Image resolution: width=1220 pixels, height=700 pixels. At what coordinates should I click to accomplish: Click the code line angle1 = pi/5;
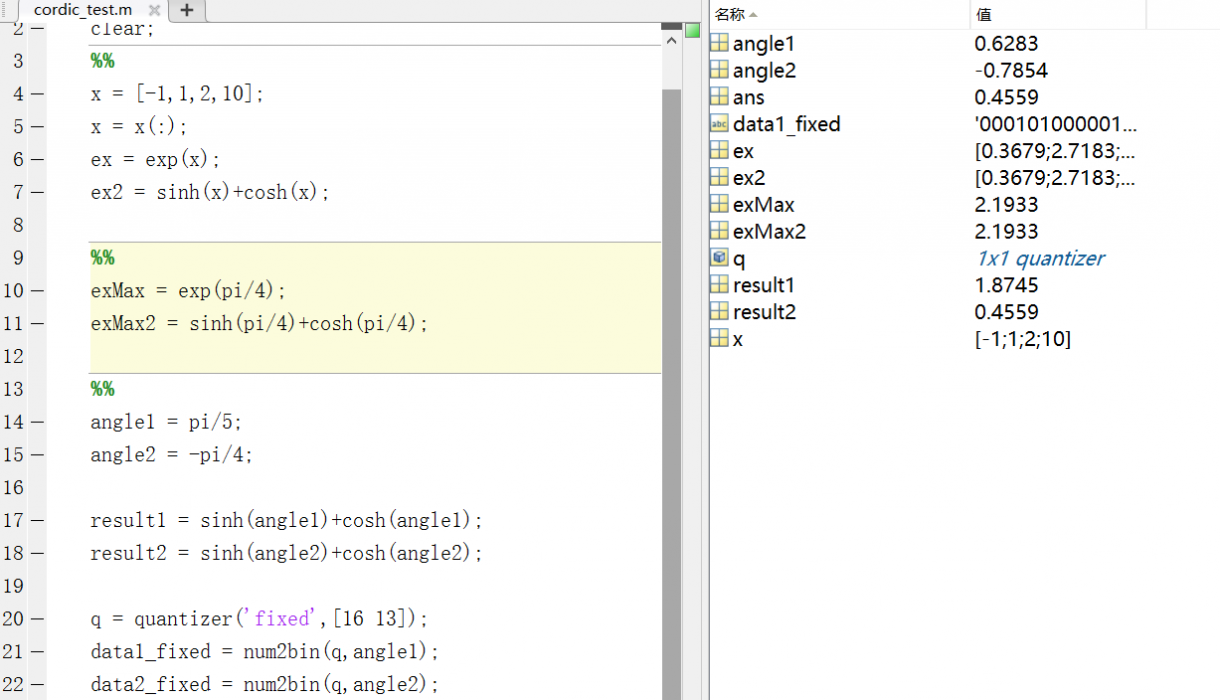coord(166,422)
